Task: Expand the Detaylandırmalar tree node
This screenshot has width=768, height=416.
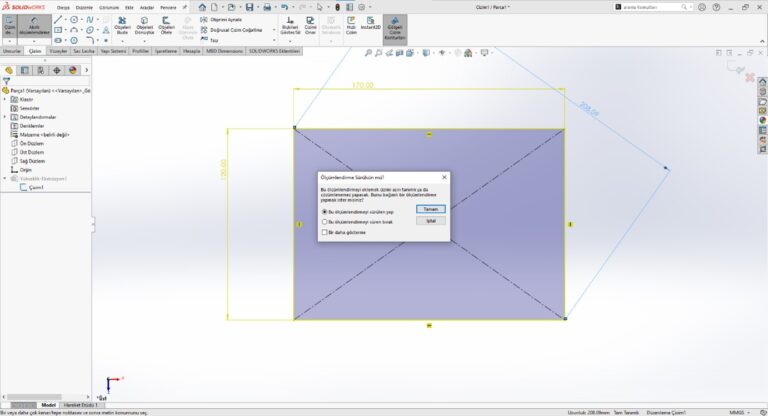Action: point(6,117)
